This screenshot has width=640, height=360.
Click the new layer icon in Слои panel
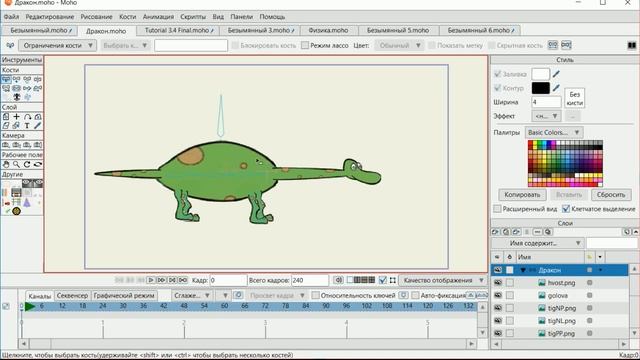(x=495, y=232)
